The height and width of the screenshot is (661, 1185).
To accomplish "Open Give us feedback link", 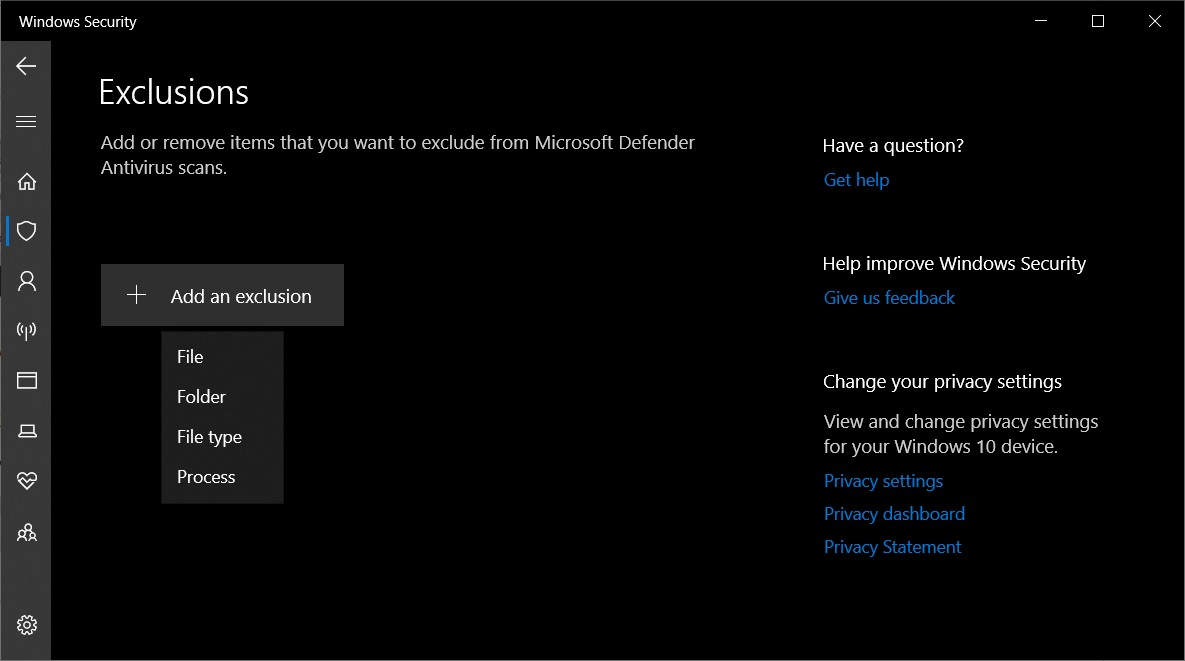I will [x=890, y=298].
